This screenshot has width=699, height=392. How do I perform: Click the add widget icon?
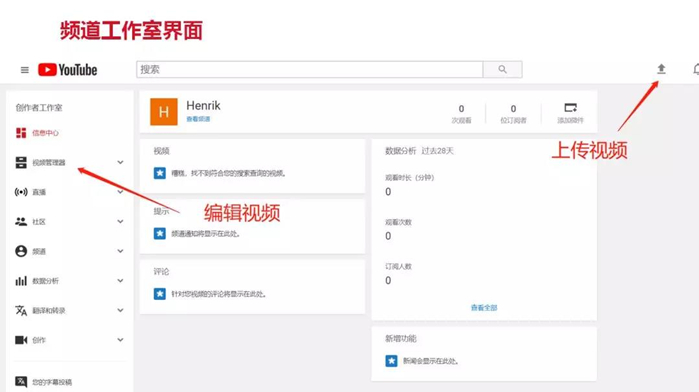pos(570,108)
